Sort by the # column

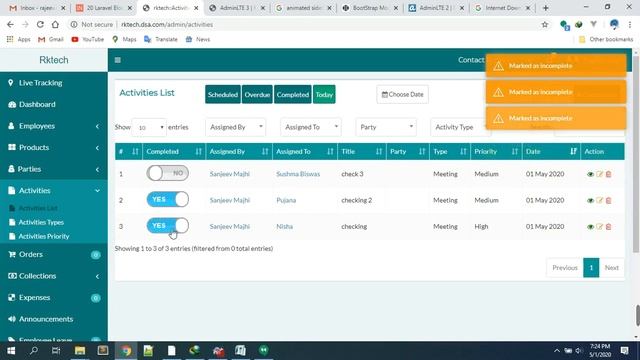click(x=129, y=151)
